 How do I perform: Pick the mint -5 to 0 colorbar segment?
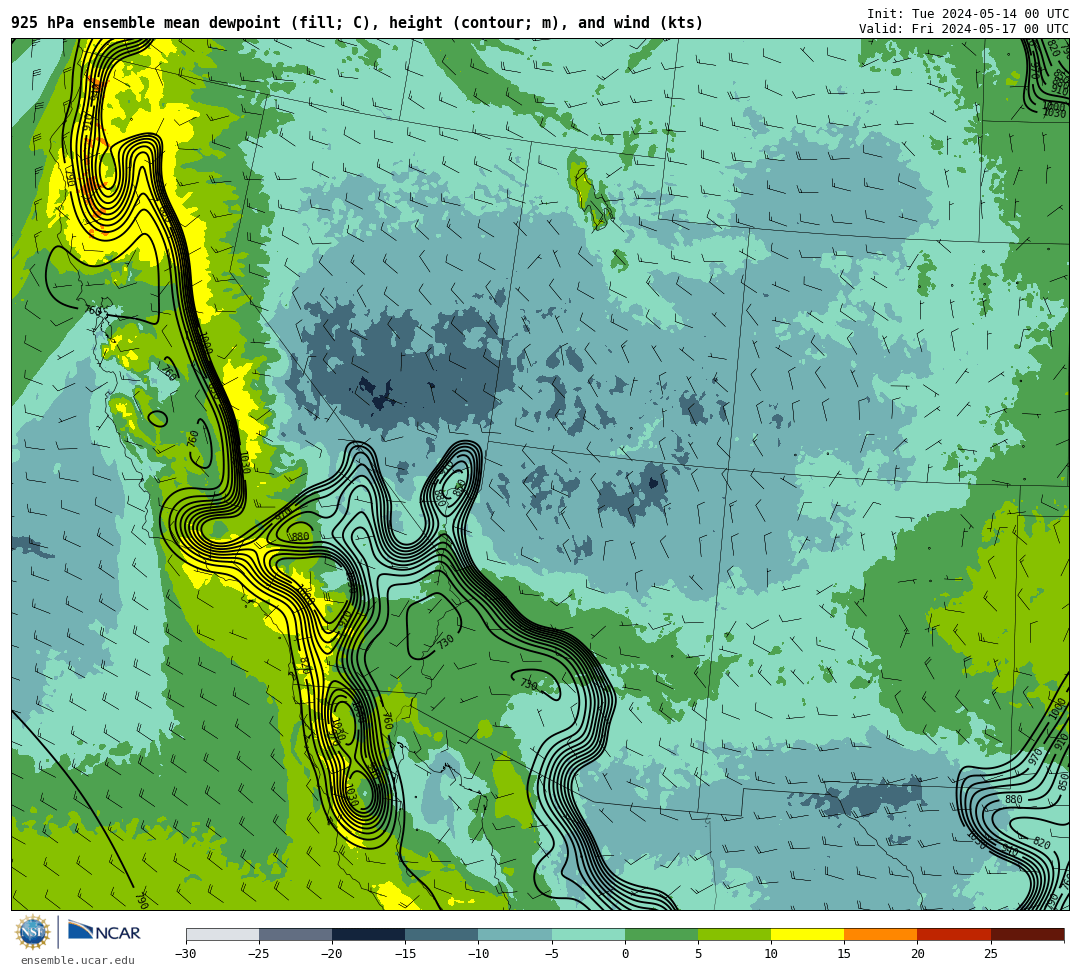tap(588, 934)
